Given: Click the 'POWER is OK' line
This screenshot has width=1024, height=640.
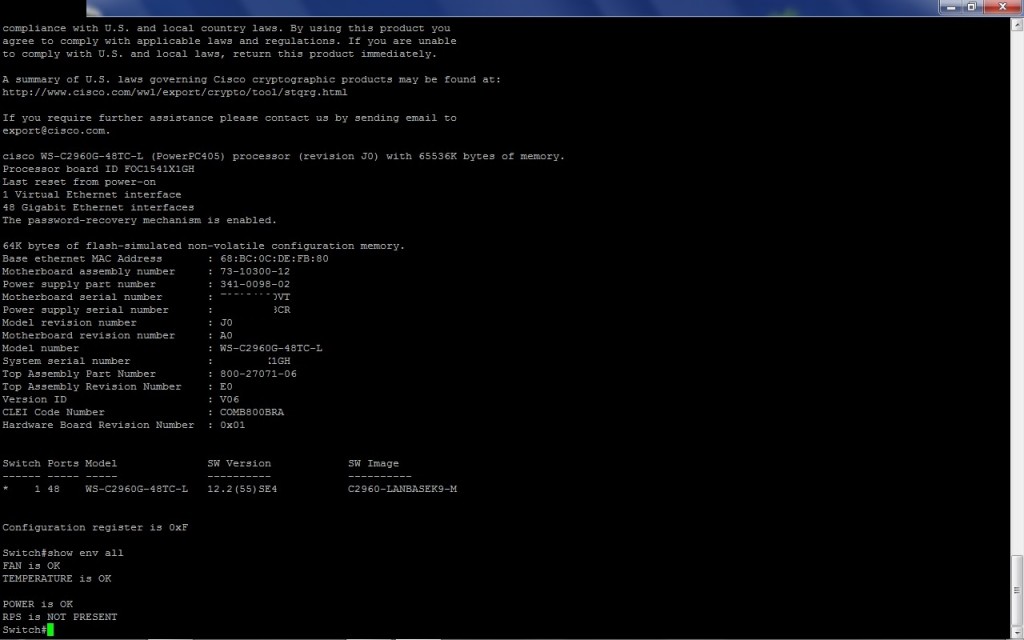Looking at the screenshot, I should click(37, 604).
